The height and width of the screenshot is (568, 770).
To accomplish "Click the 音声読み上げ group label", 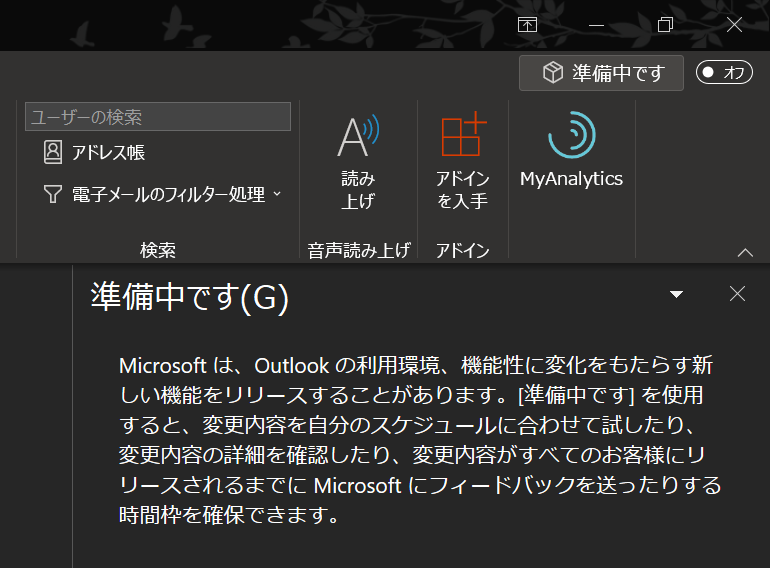I will pos(358,250).
